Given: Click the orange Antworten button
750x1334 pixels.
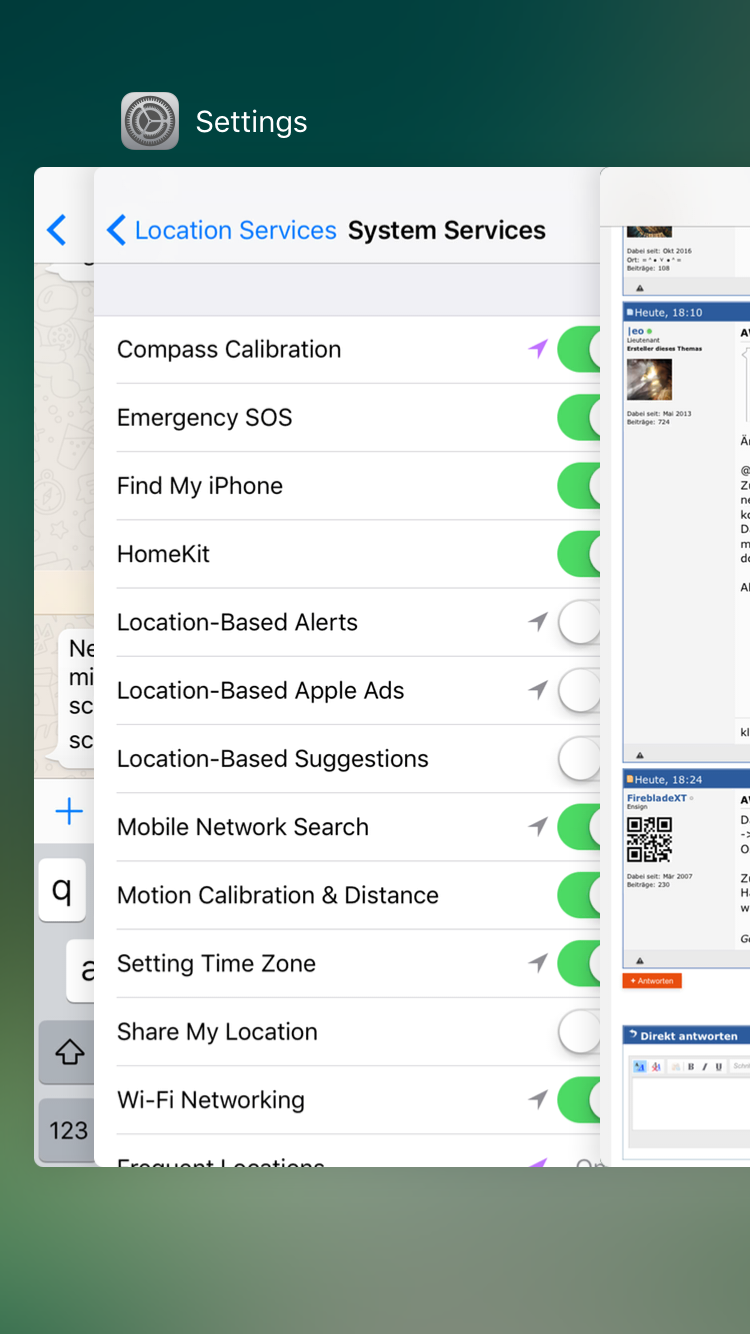Looking at the screenshot, I should pos(652,981).
